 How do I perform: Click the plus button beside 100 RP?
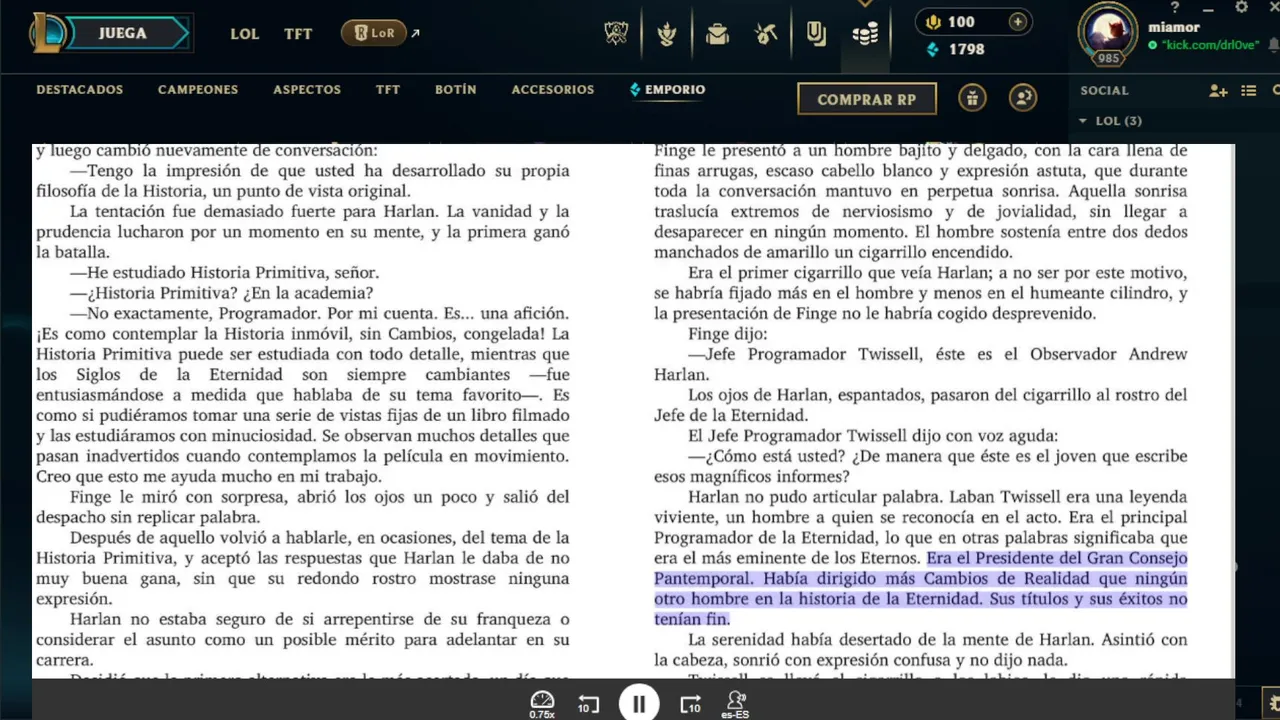point(1017,22)
